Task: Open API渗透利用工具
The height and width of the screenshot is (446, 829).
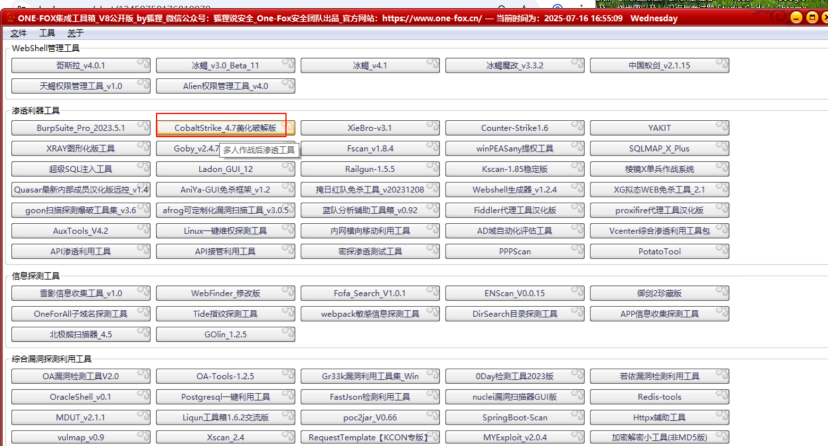Action: [x=81, y=252]
